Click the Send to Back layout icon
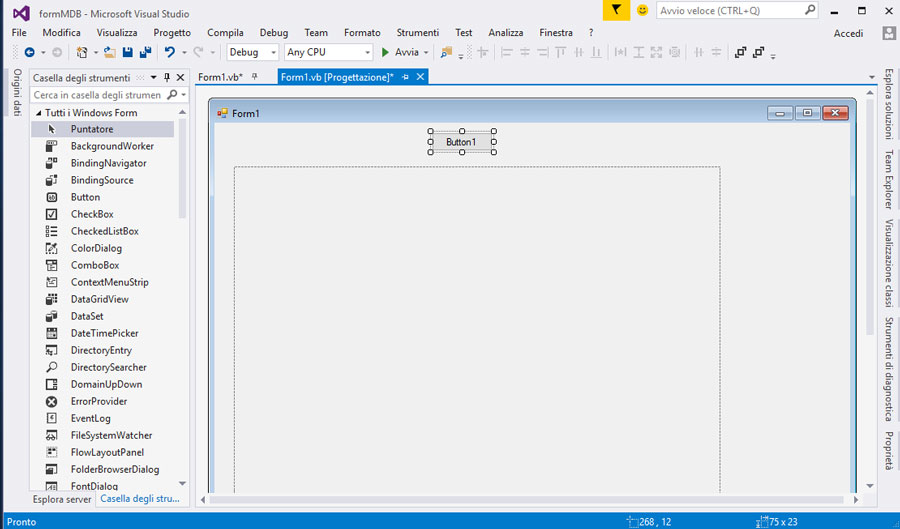 coord(758,52)
